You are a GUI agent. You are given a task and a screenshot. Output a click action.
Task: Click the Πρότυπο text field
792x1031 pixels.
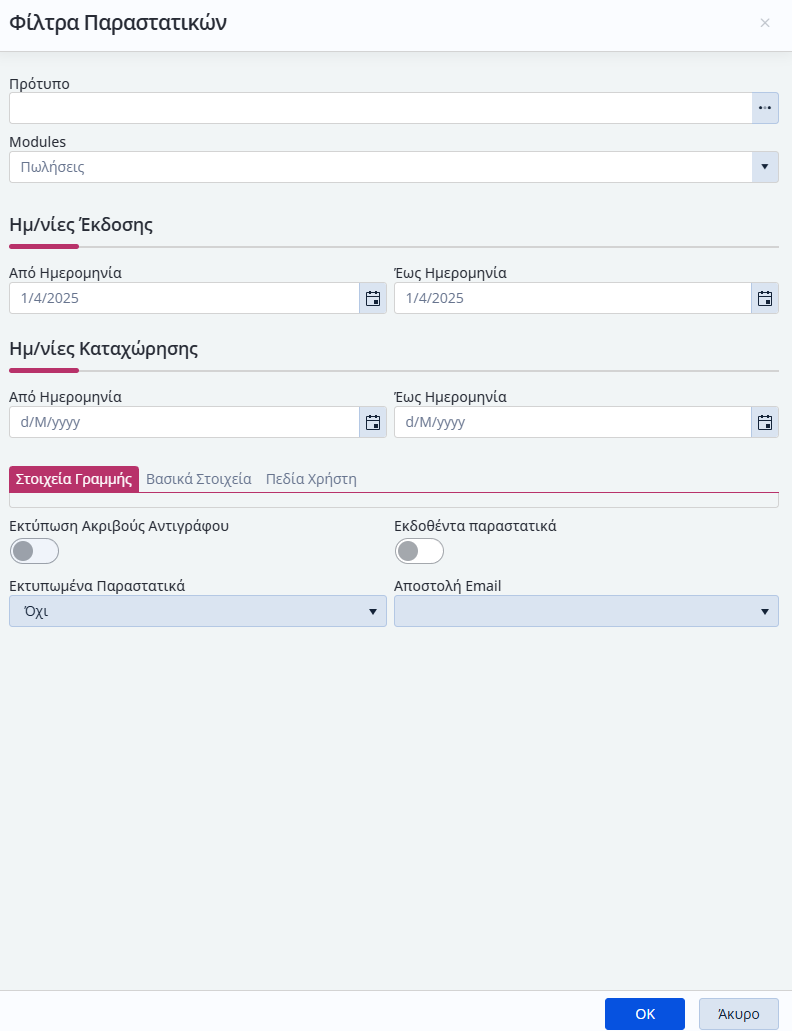coord(381,108)
